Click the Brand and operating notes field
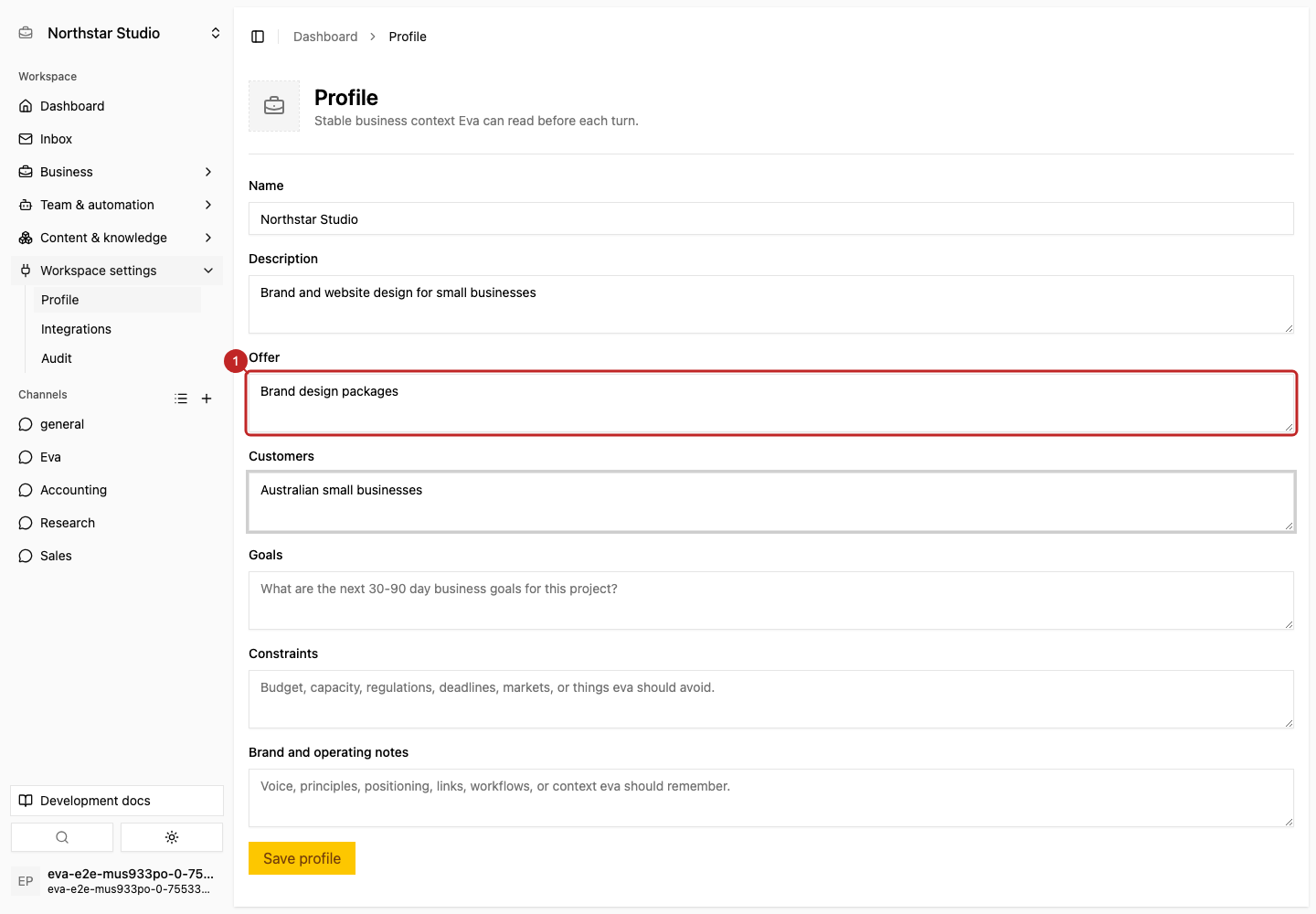This screenshot has height=914, width=1316. point(771,798)
